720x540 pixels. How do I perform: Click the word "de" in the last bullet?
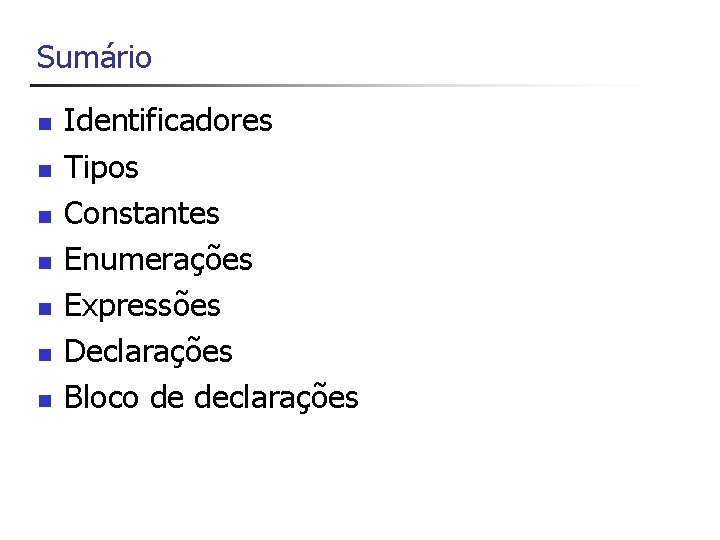pos(167,398)
